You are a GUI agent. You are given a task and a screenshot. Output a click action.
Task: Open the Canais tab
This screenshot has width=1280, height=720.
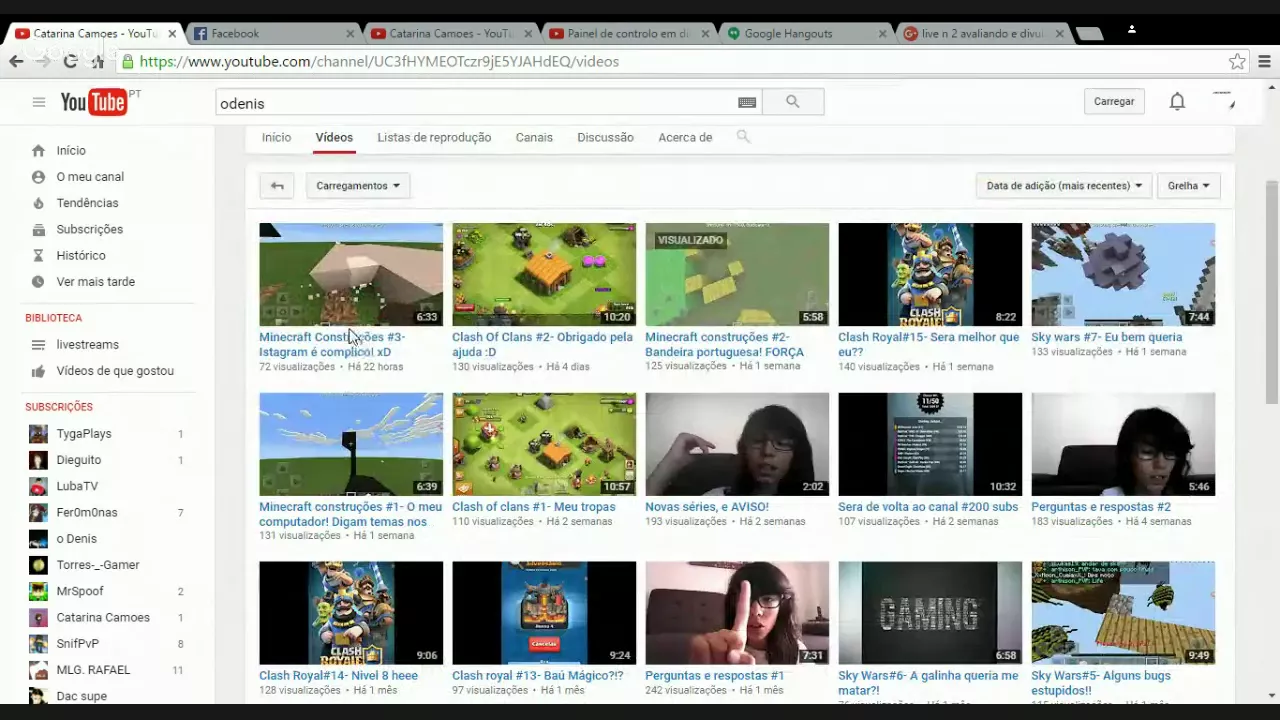pyautogui.click(x=534, y=137)
